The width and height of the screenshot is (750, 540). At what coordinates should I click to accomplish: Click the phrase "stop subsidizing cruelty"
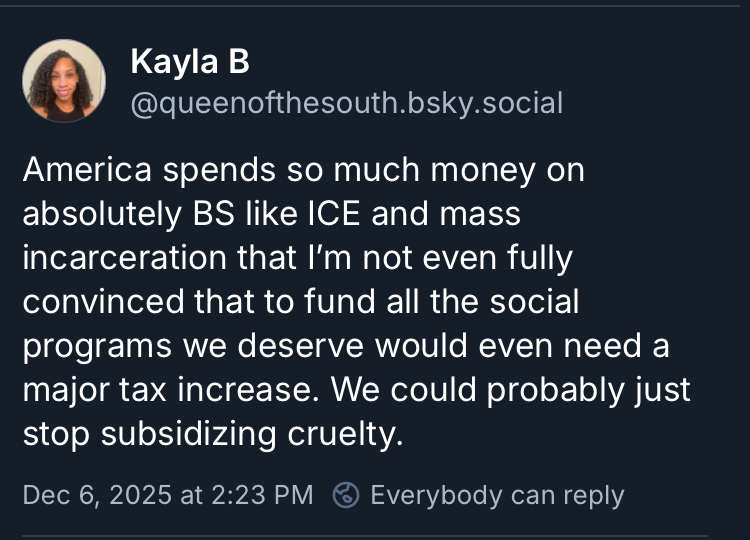(x=211, y=433)
